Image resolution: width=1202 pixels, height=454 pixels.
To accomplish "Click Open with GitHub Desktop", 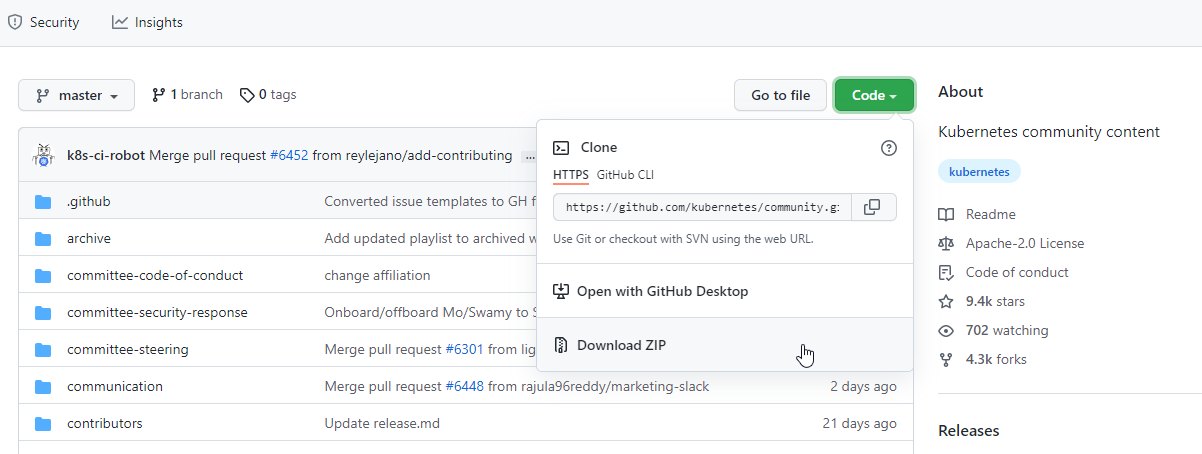I will (725, 291).
